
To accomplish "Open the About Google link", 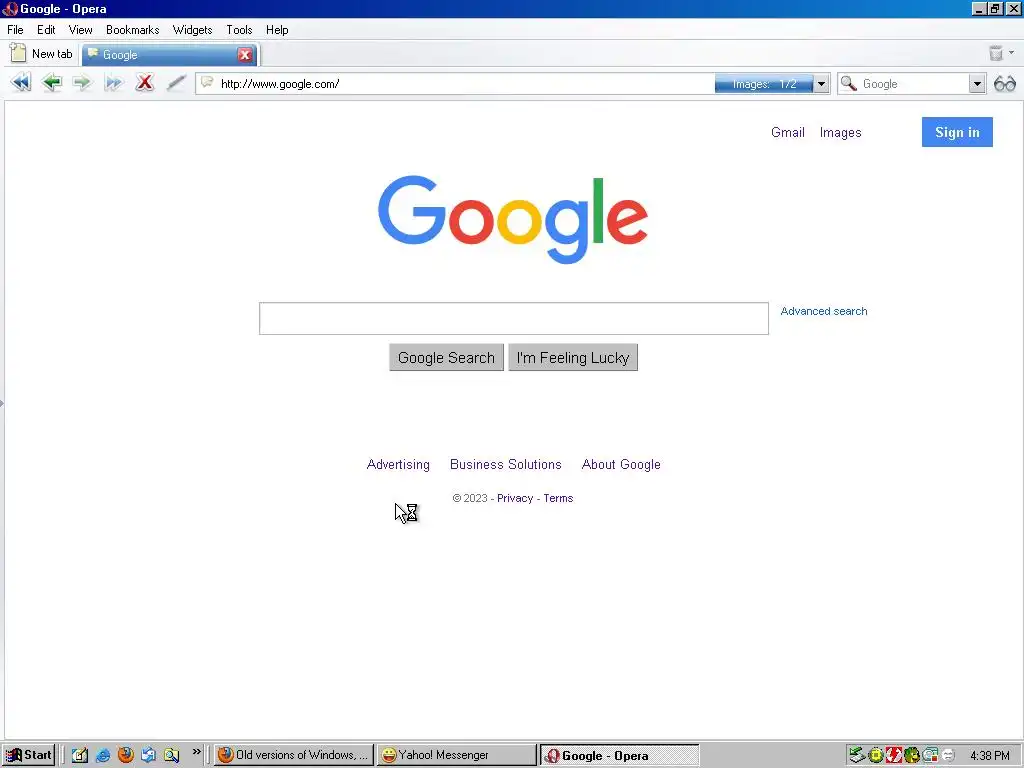I will click(621, 464).
